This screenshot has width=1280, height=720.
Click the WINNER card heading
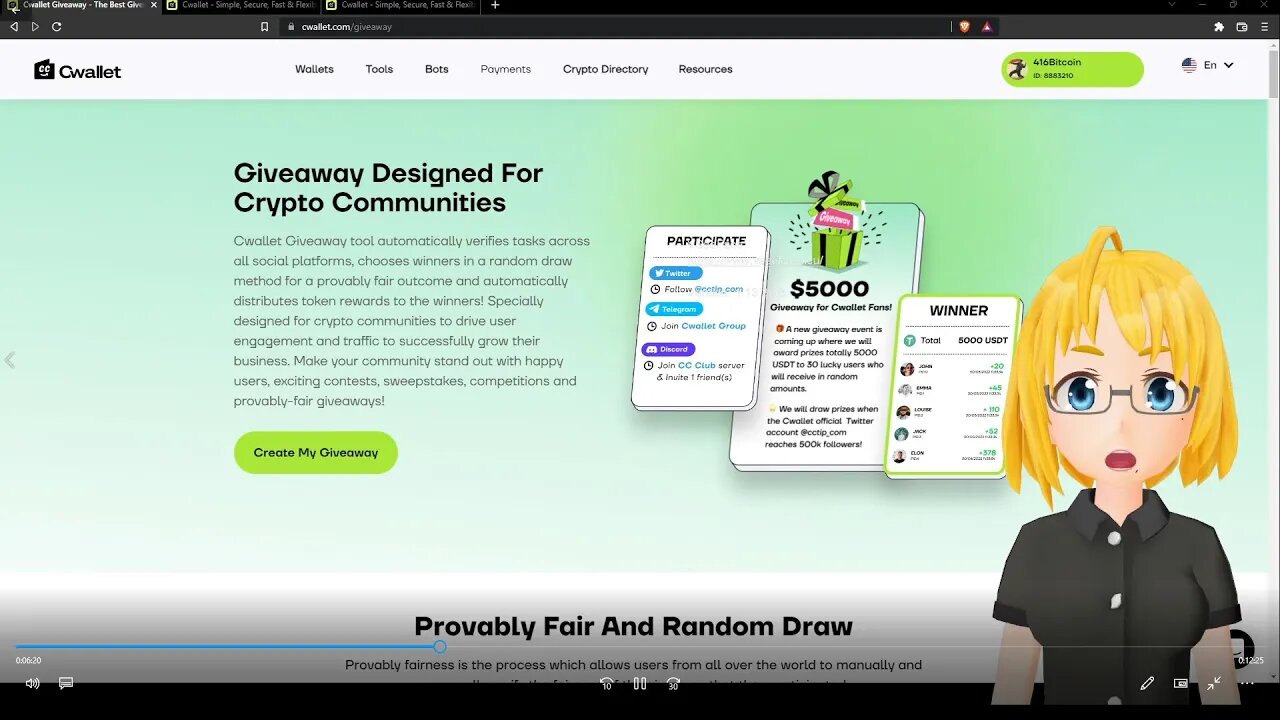coord(959,311)
